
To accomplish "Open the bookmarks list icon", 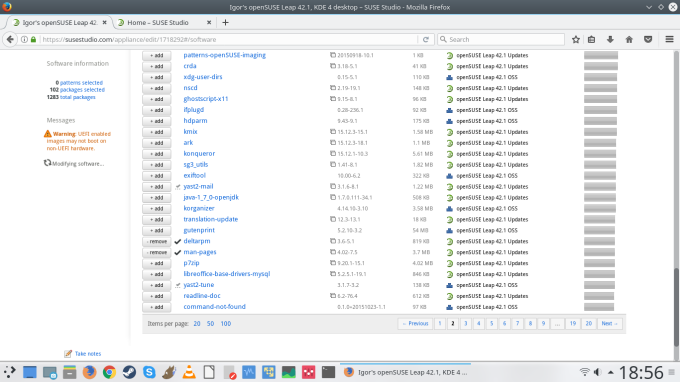I will click(592, 39).
